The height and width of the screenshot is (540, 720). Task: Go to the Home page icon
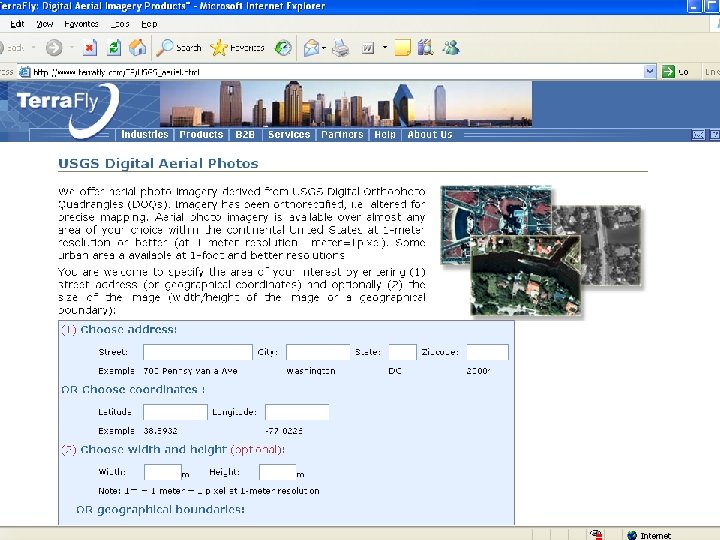click(137, 47)
